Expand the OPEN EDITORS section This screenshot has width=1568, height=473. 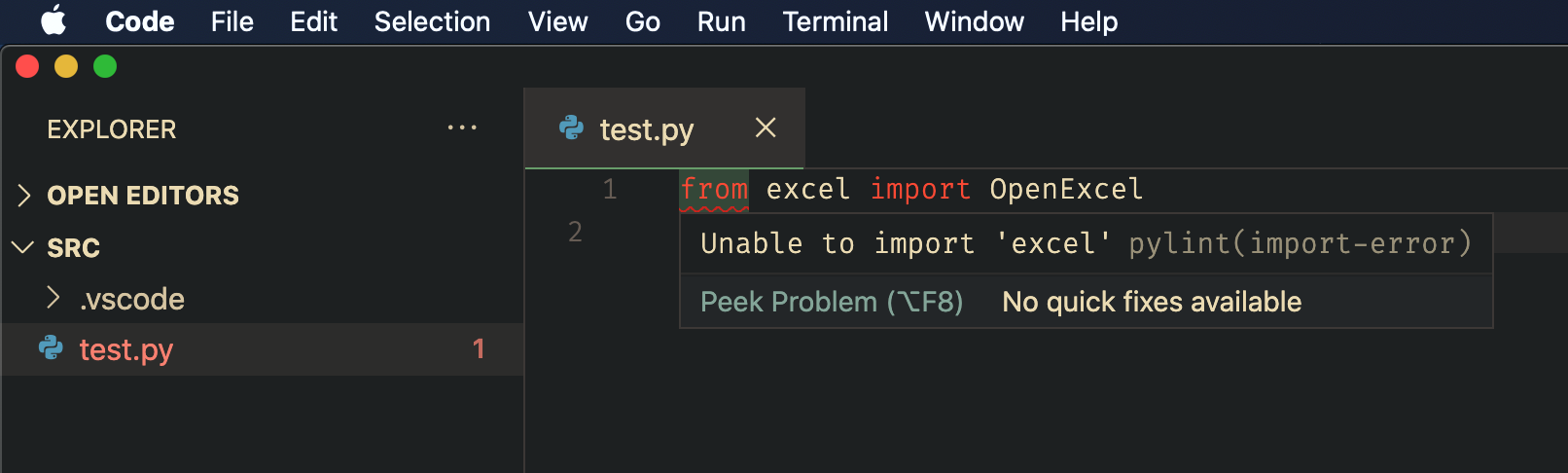tap(24, 195)
